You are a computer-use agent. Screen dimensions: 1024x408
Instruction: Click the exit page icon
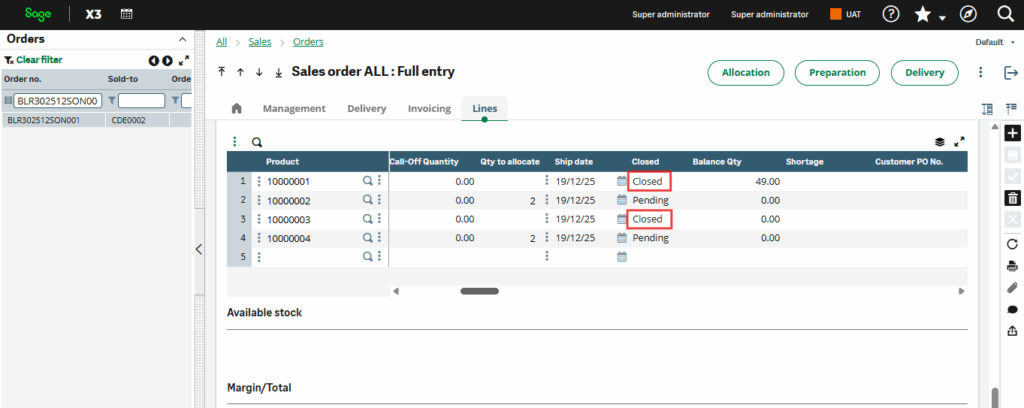pos(1011,72)
